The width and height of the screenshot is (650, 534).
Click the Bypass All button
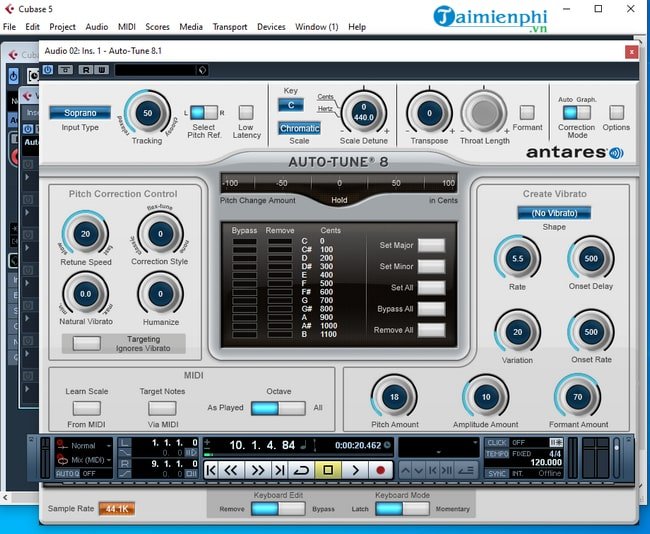(431, 308)
